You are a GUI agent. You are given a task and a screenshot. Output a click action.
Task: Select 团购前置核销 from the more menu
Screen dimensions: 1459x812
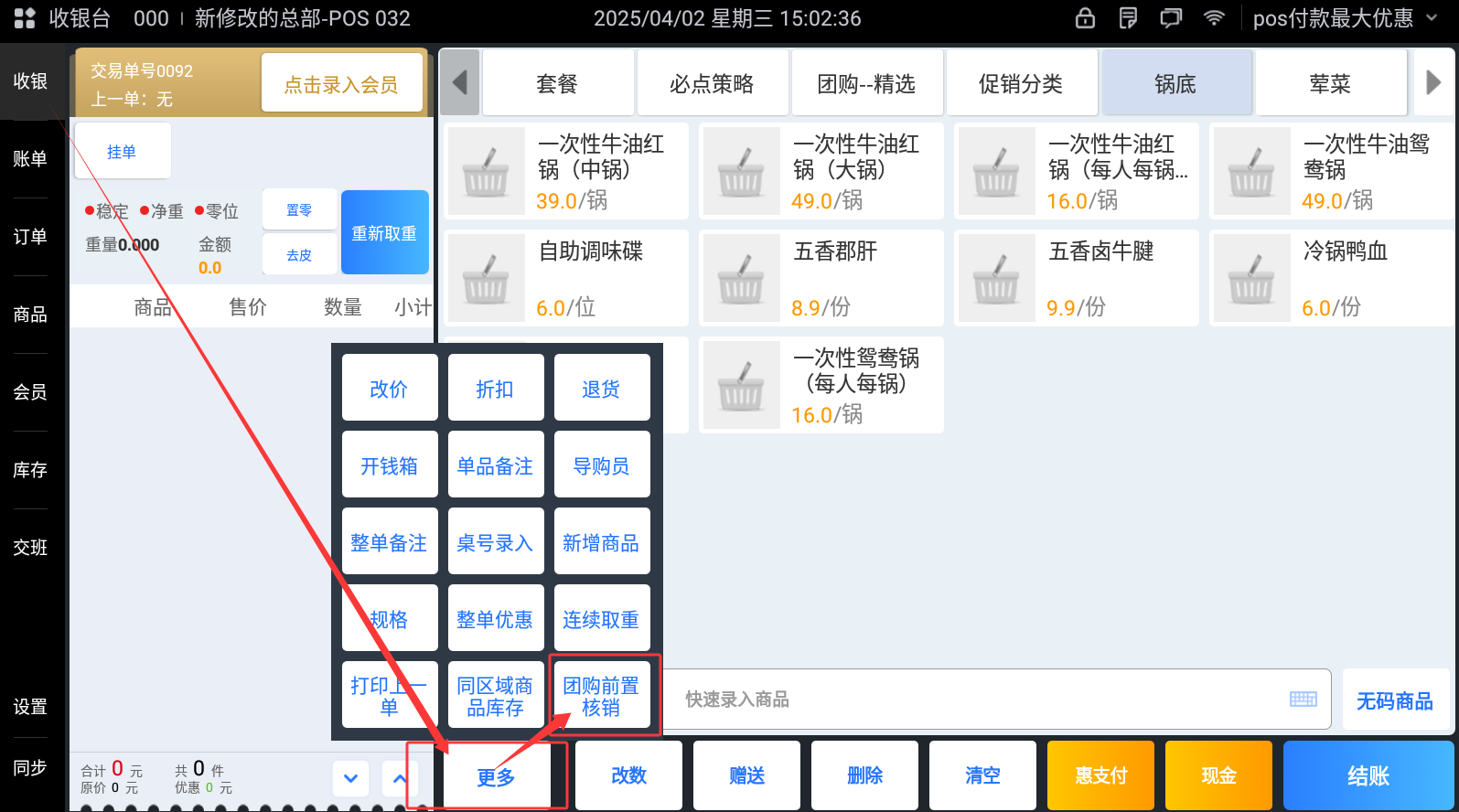[601, 696]
